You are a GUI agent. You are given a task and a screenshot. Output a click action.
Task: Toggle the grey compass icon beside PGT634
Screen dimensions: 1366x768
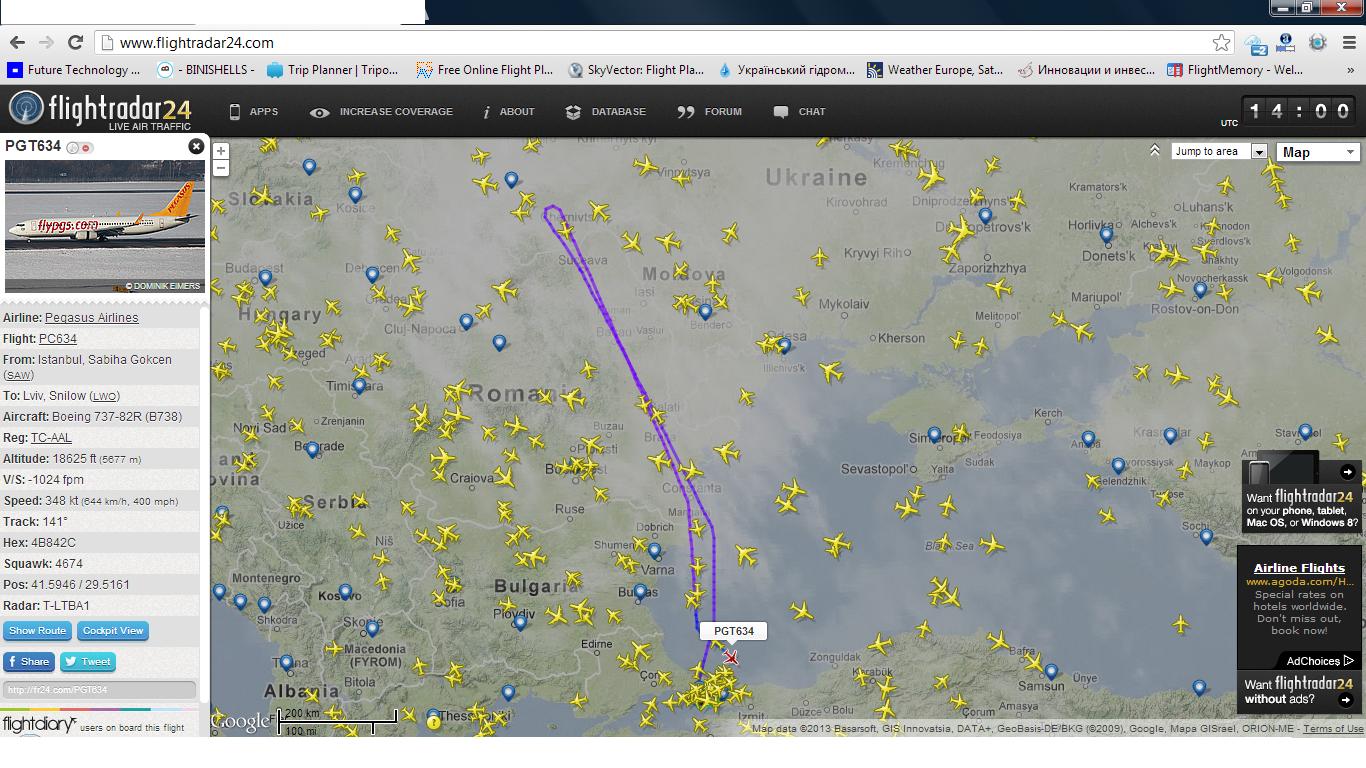73,147
